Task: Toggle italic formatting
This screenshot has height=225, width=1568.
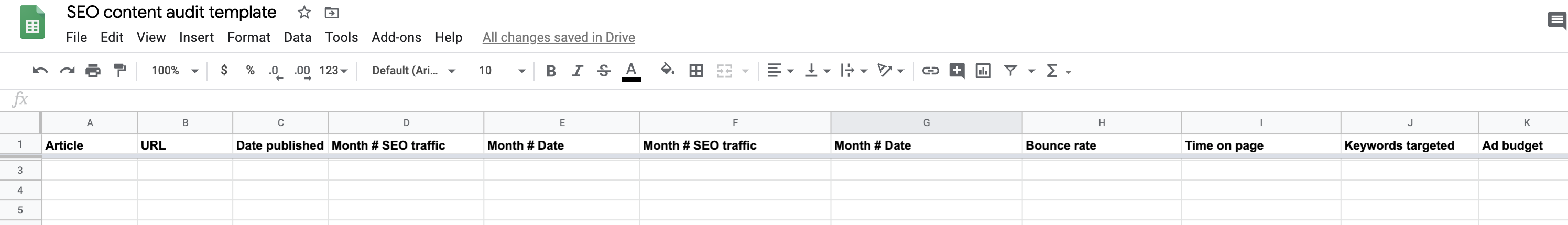Action: tap(577, 71)
